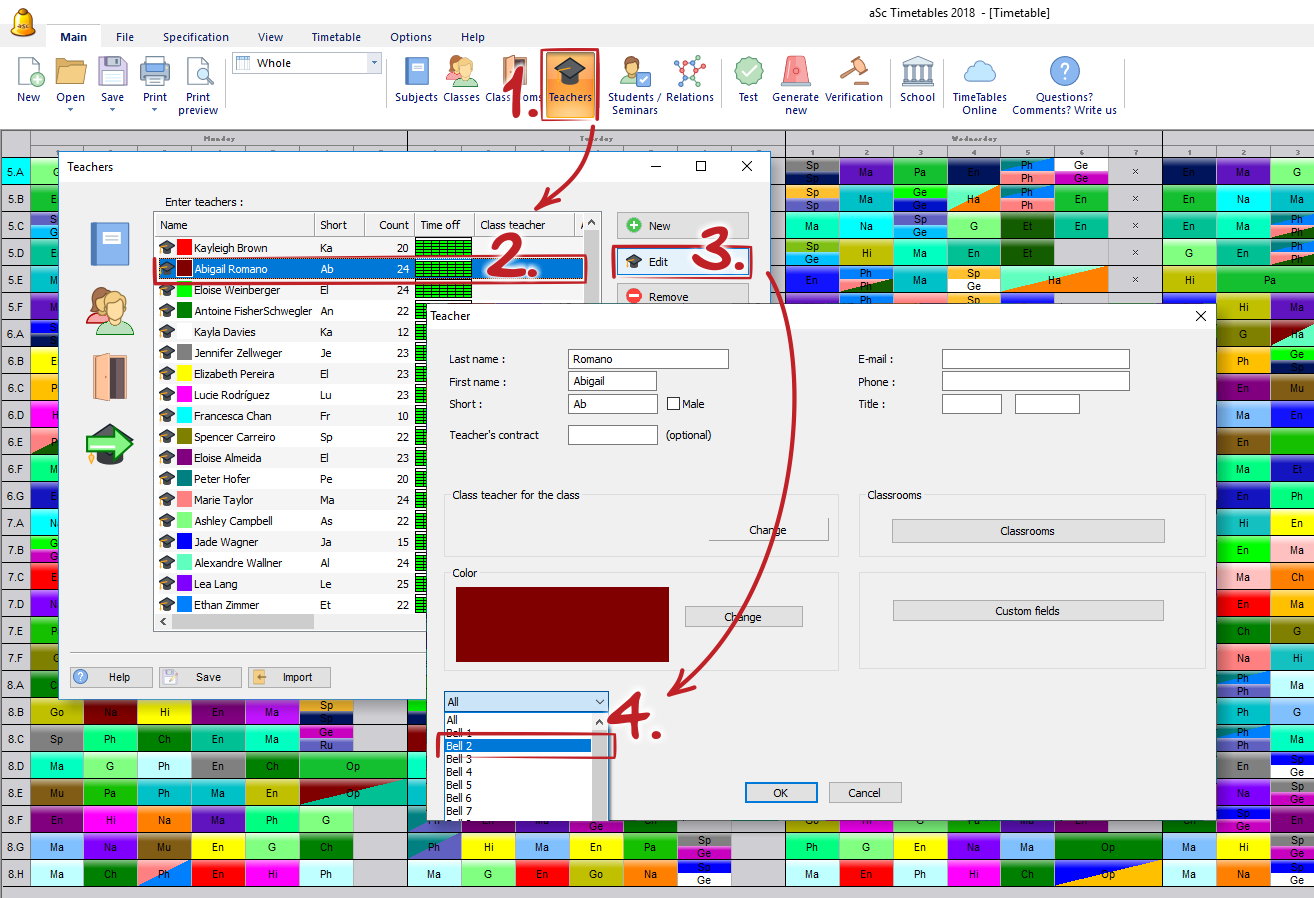Click OK in Teacher dialog
1314x898 pixels.
pyautogui.click(x=780, y=793)
